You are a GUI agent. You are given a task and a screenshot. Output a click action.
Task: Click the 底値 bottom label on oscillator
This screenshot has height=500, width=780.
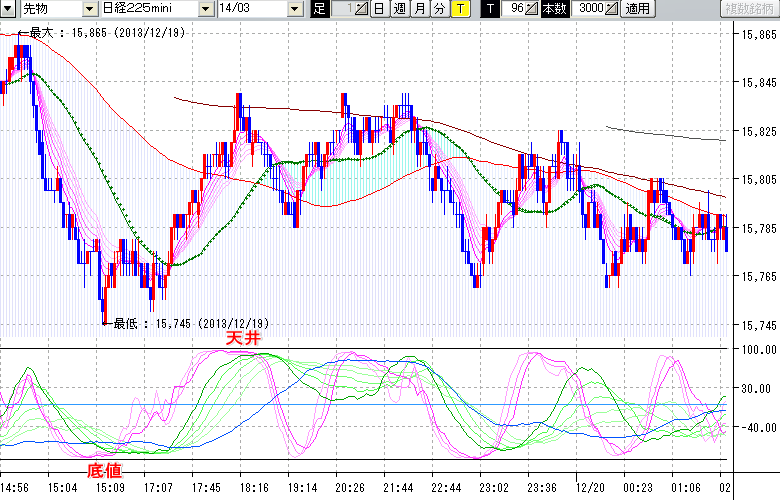point(106,468)
